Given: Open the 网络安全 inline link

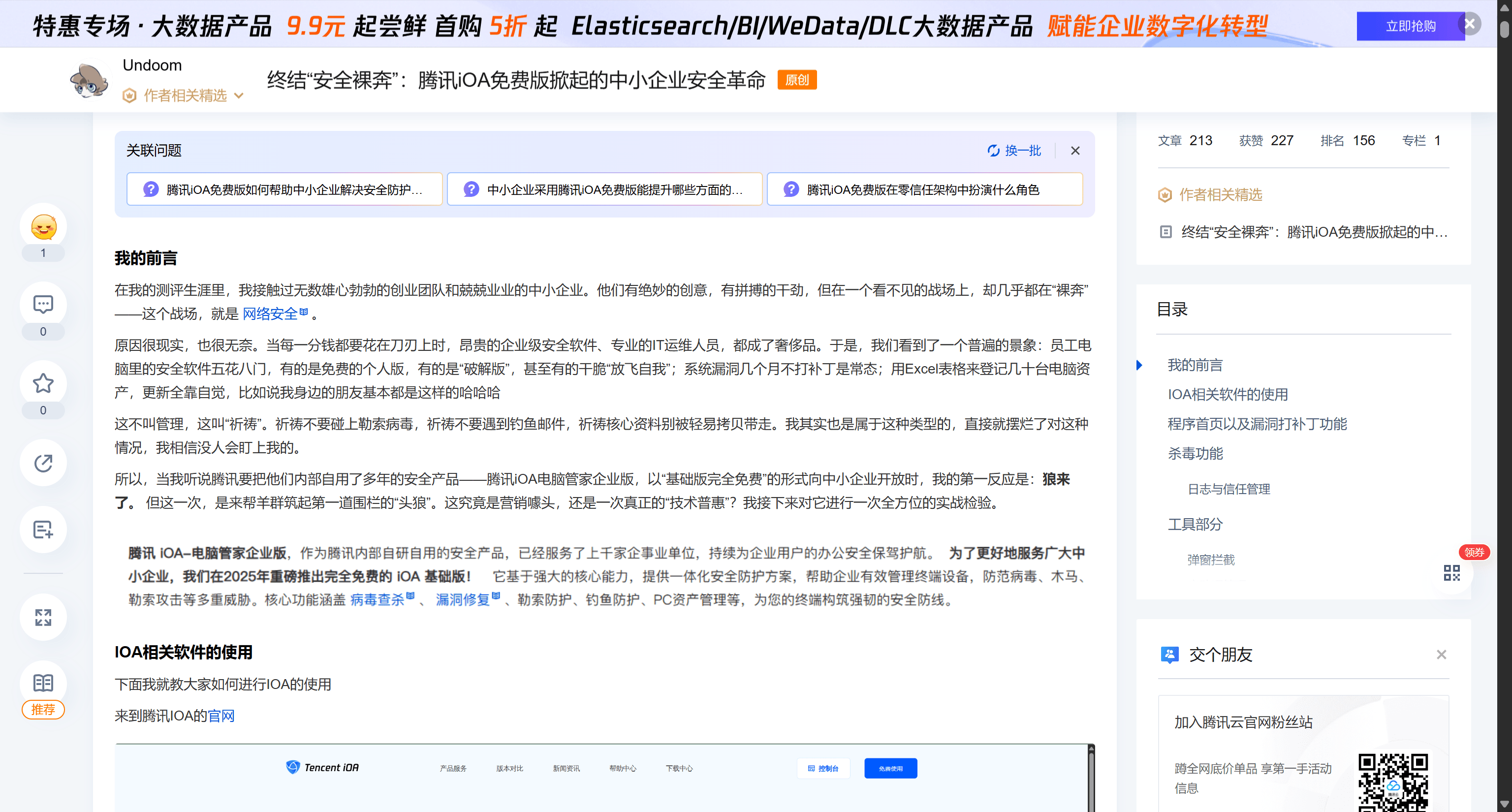Looking at the screenshot, I should point(271,314).
